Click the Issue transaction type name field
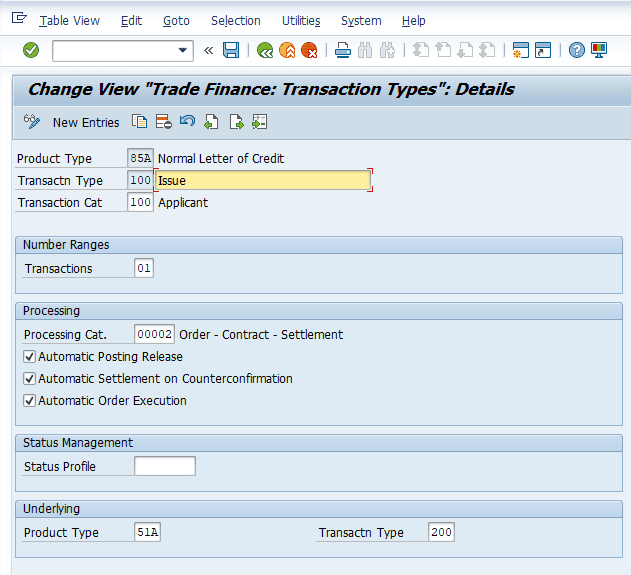Screen dimensions: 631x575 tap(262, 180)
